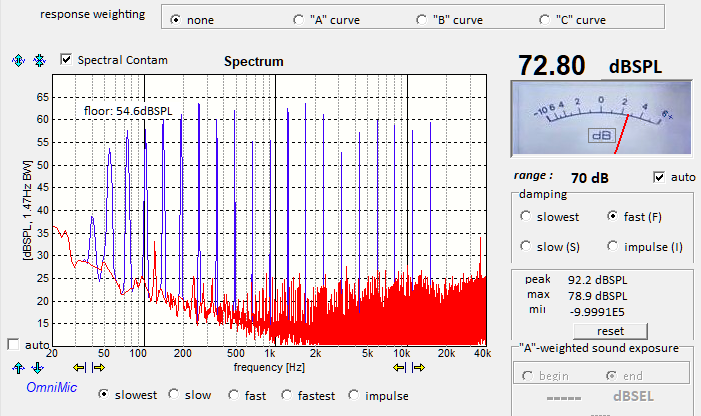Click the blue down arrow below graph
The image size is (701, 416).
pos(38,367)
